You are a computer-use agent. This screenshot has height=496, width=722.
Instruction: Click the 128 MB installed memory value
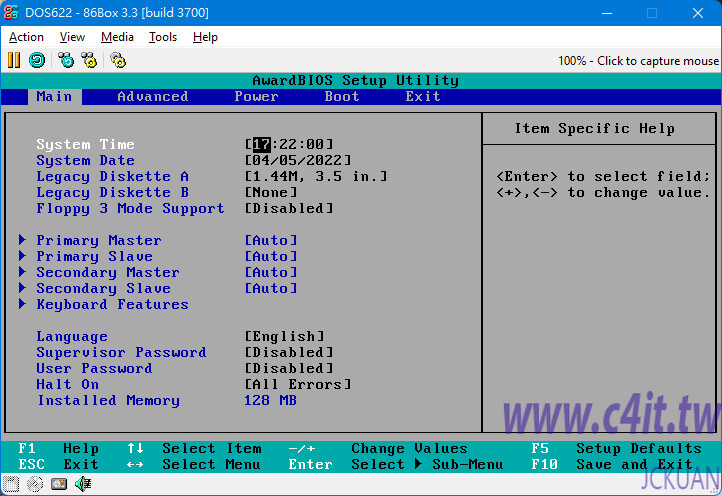[271, 400]
